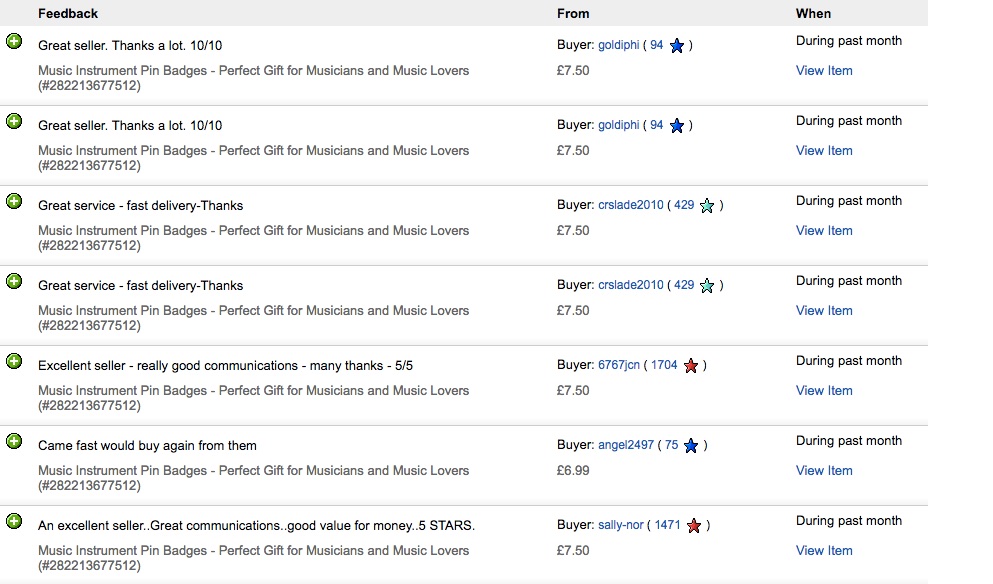View Item in the topmost feedback row
993x584 pixels.
click(x=824, y=70)
